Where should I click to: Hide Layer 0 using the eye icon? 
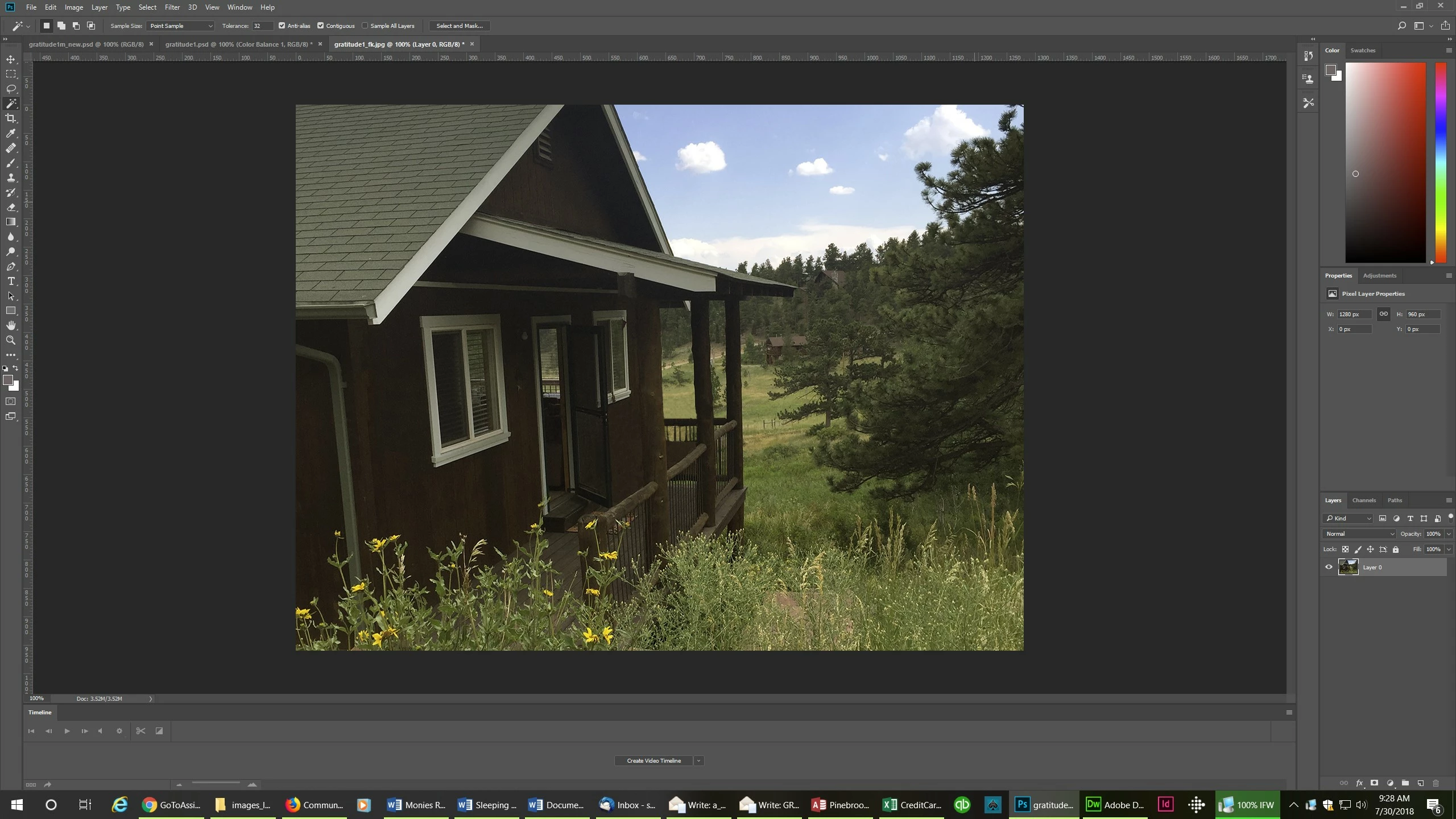pyautogui.click(x=1329, y=567)
